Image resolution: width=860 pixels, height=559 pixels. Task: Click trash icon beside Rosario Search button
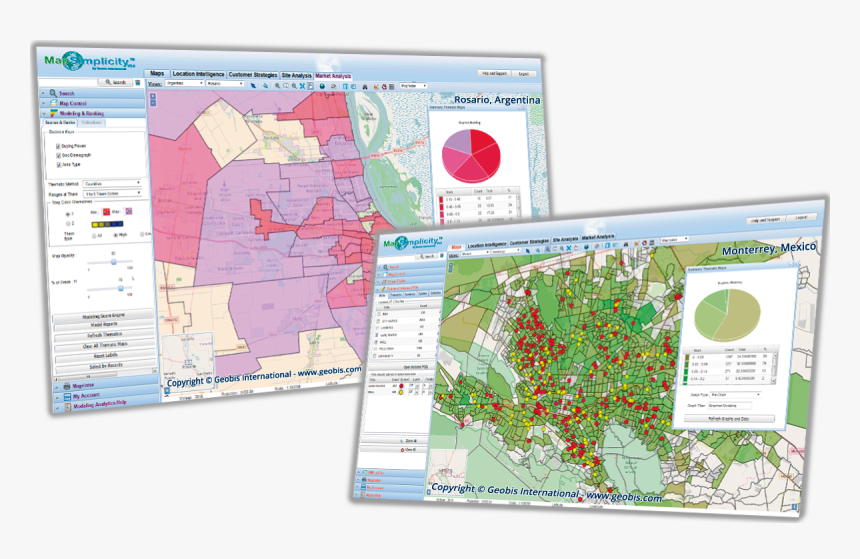(138, 83)
